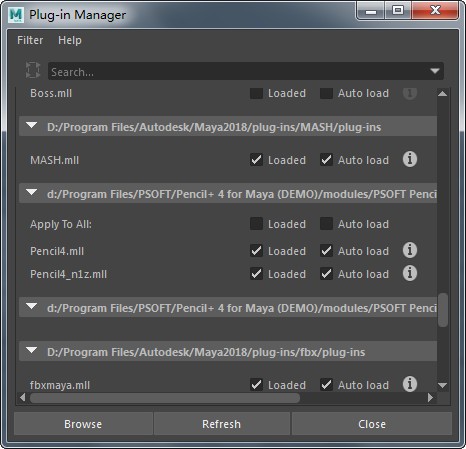Open the Filter menu

pyautogui.click(x=30, y=40)
